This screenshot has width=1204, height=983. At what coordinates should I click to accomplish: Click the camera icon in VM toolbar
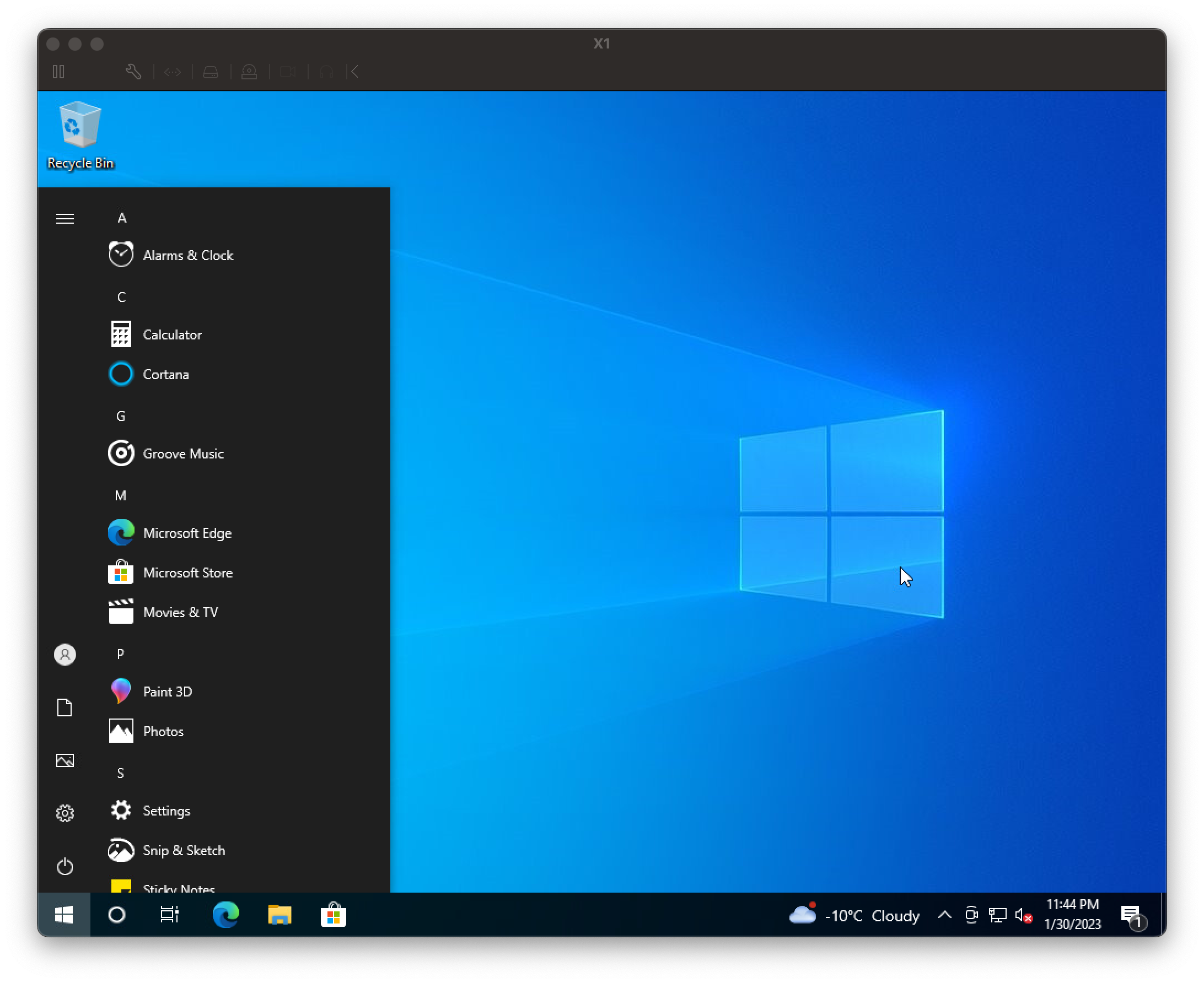288,72
